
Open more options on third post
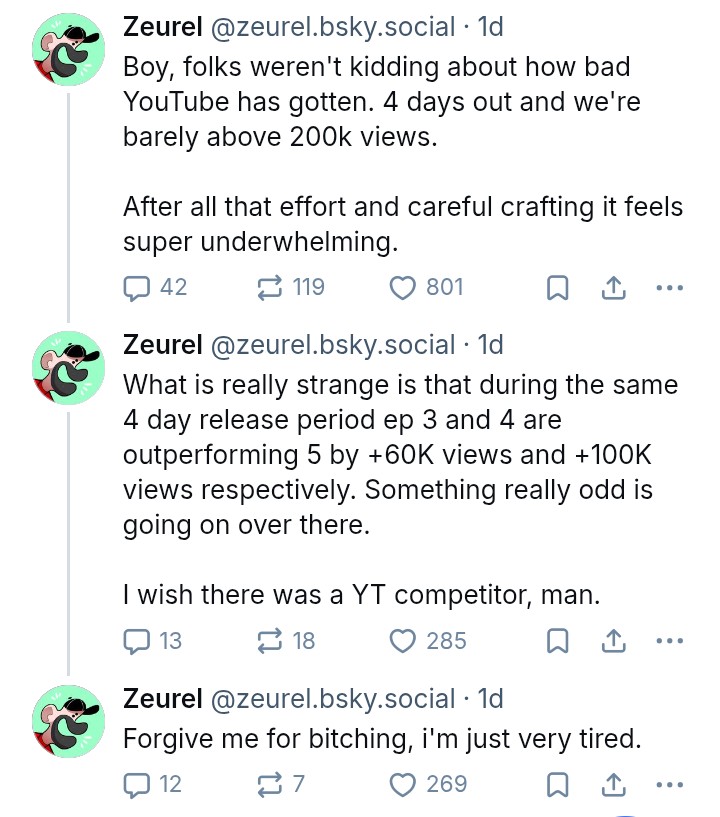pyautogui.click(x=668, y=785)
